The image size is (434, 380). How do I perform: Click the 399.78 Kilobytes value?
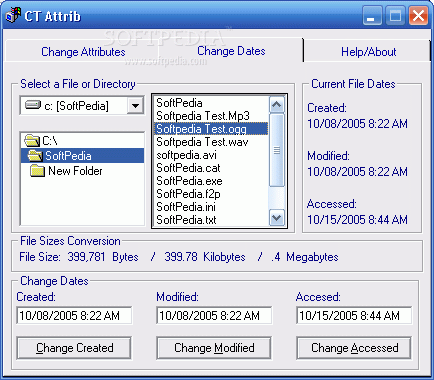tap(205, 257)
